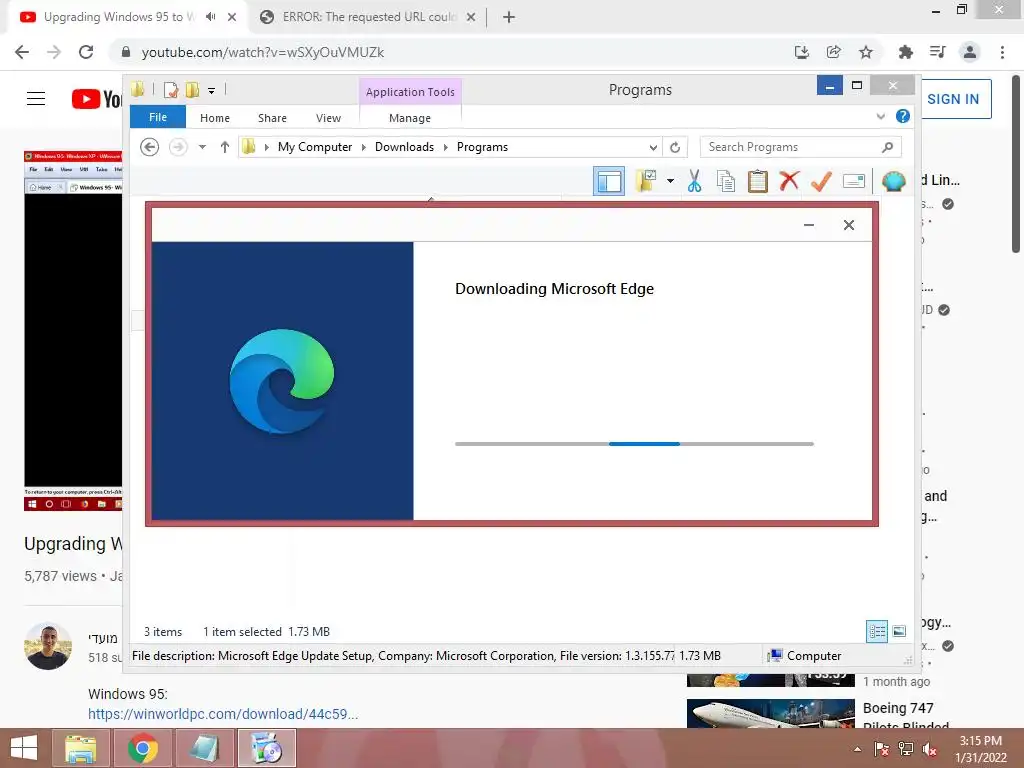Open Customize Quick Access Toolbar dropdown
The image size is (1024, 768).
[x=212, y=91]
